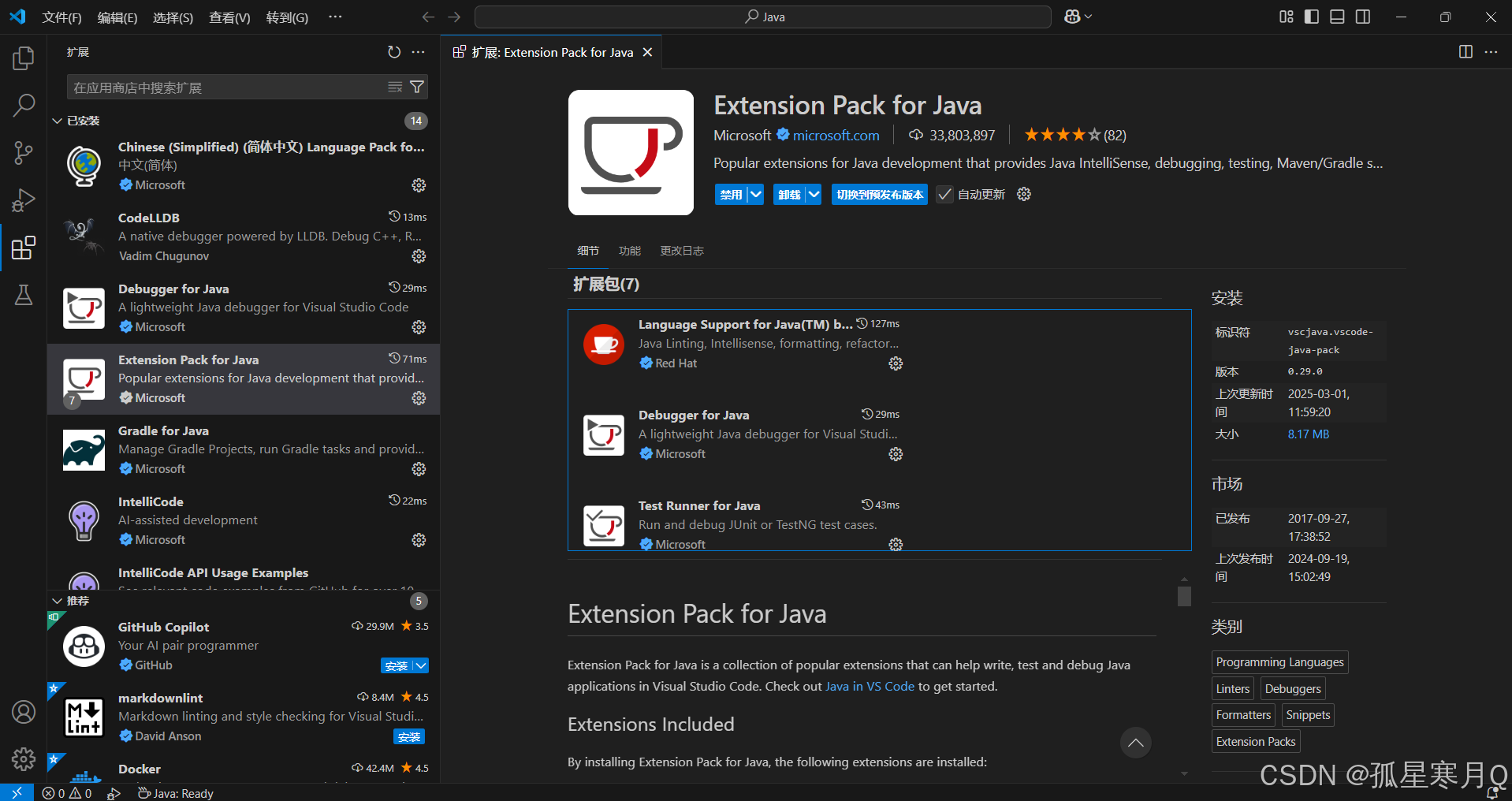Collapse the recommended extensions section

[58, 601]
